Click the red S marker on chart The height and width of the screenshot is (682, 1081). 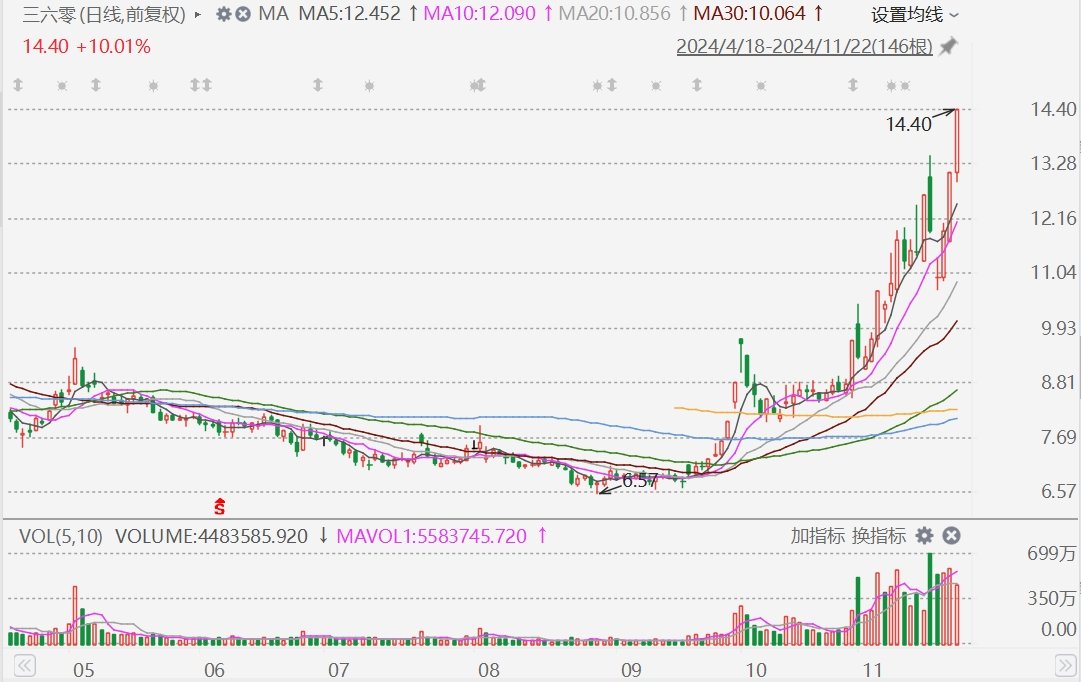pyautogui.click(x=219, y=506)
